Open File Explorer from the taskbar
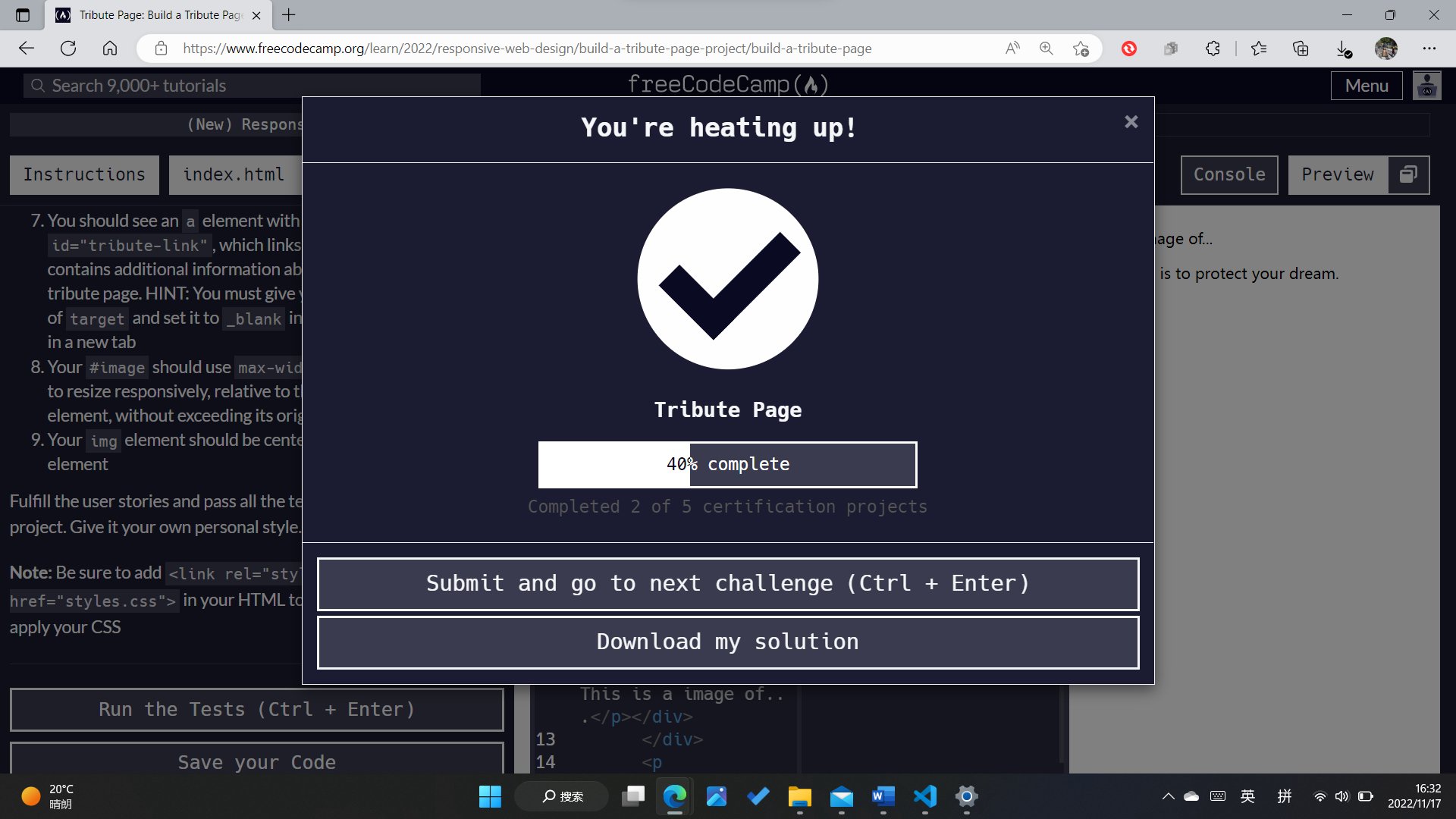 (x=799, y=797)
